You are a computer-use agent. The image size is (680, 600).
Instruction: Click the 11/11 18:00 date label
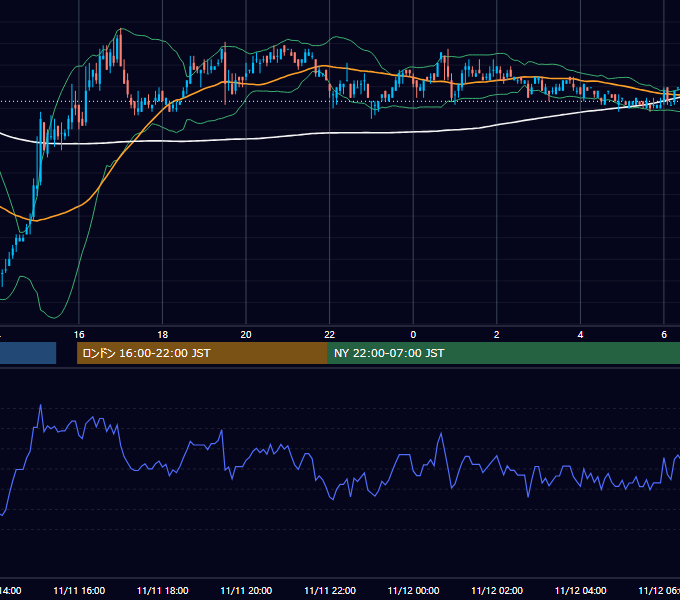pos(163,591)
